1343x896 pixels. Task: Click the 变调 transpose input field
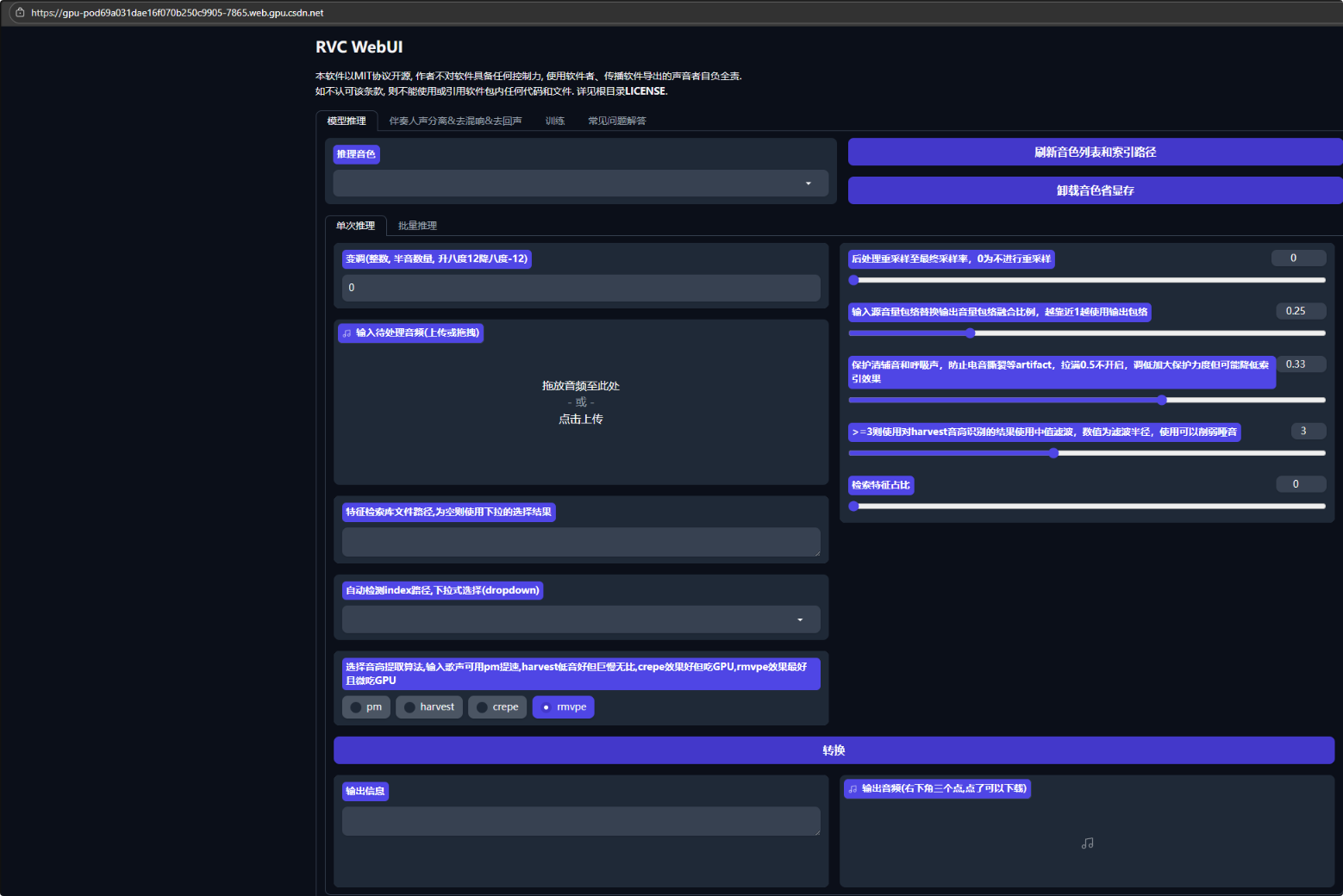point(580,288)
